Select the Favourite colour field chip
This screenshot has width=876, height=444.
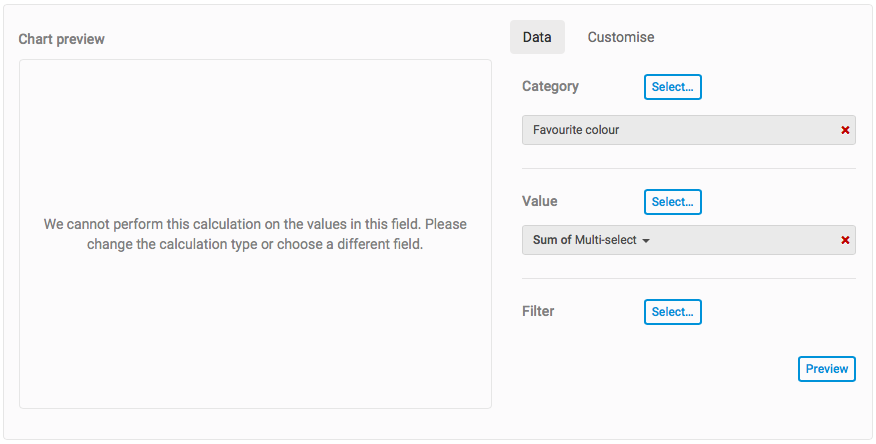click(576, 130)
